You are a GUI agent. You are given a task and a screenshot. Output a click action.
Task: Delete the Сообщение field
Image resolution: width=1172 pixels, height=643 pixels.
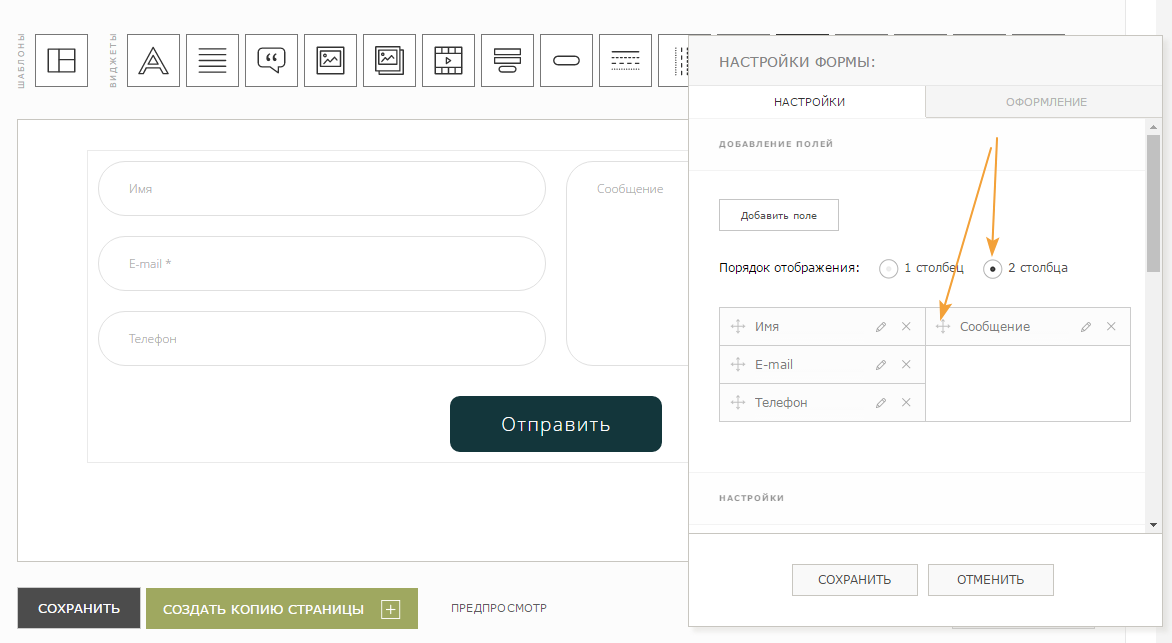pos(1111,327)
